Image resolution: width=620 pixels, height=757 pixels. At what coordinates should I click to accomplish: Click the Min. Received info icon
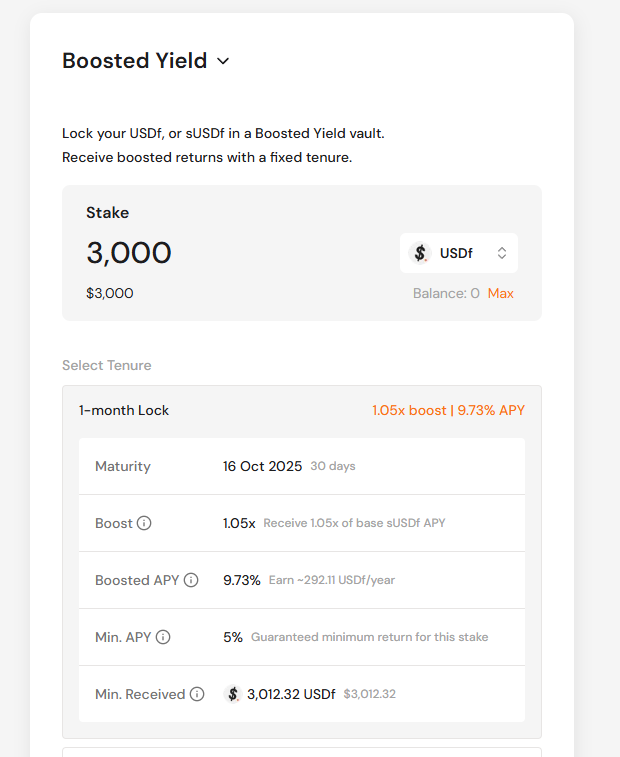click(x=197, y=694)
